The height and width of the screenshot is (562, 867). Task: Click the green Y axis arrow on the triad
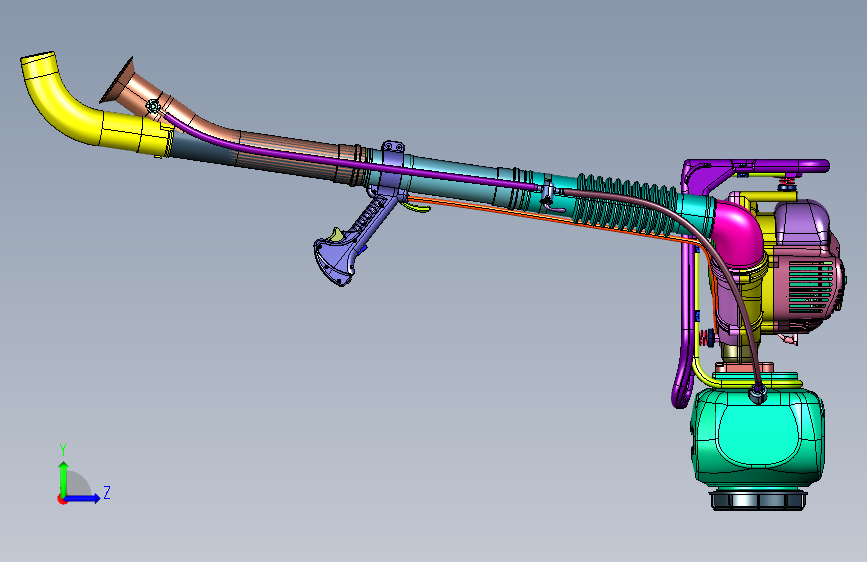pyautogui.click(x=64, y=478)
